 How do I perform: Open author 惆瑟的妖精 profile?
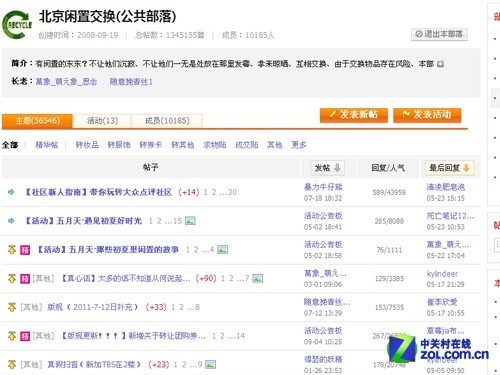point(323,359)
